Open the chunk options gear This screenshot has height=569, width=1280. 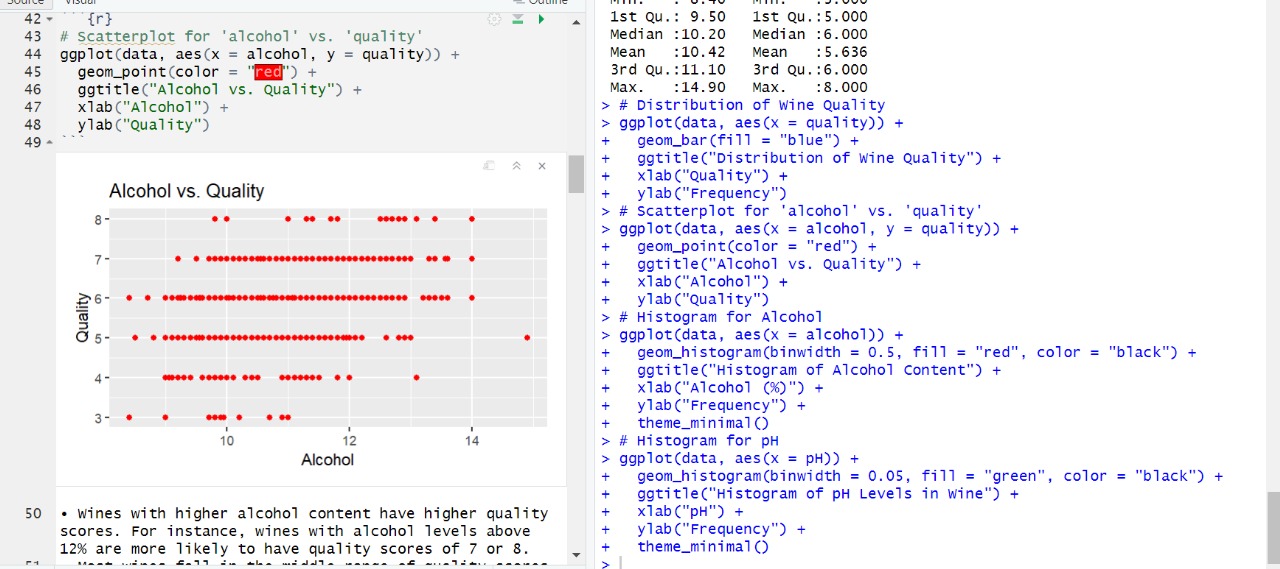point(493,19)
